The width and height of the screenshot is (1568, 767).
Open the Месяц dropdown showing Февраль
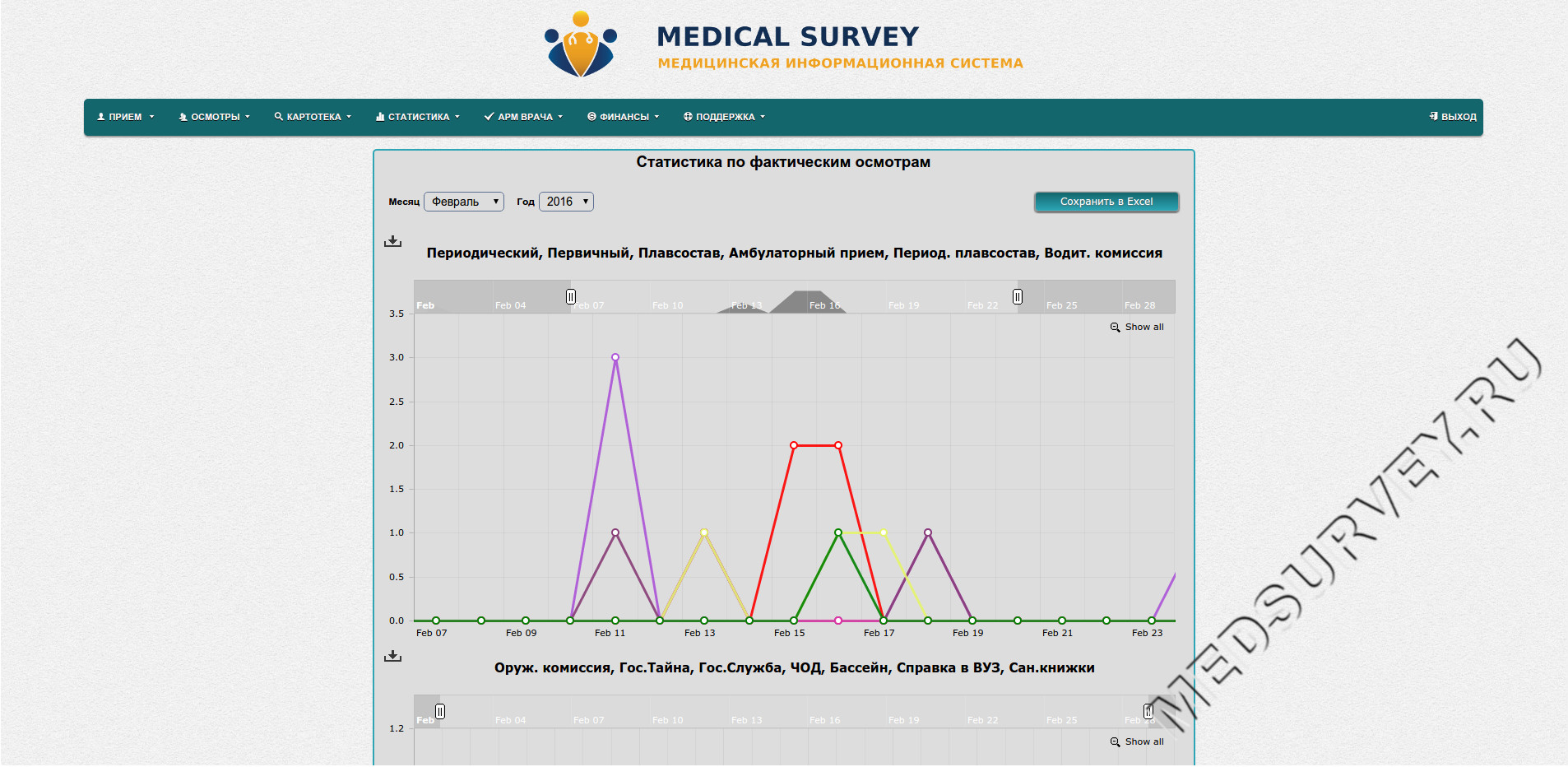point(464,202)
